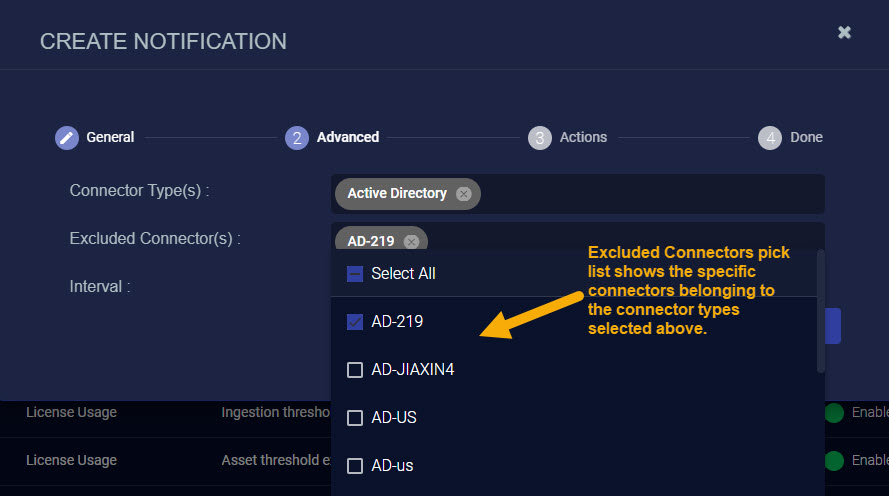Jump to the Done step label
This screenshot has height=496, width=889.
pos(806,138)
